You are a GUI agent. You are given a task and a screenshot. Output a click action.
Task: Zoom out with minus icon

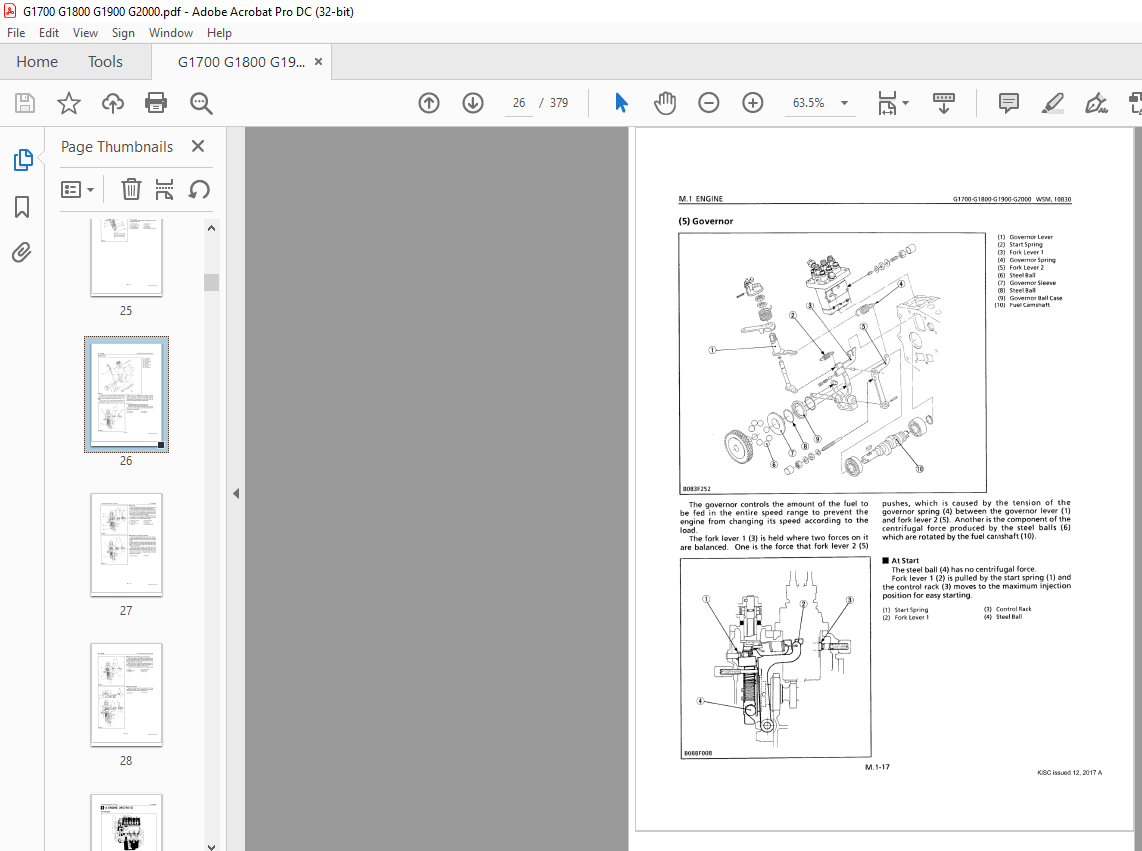coord(709,103)
